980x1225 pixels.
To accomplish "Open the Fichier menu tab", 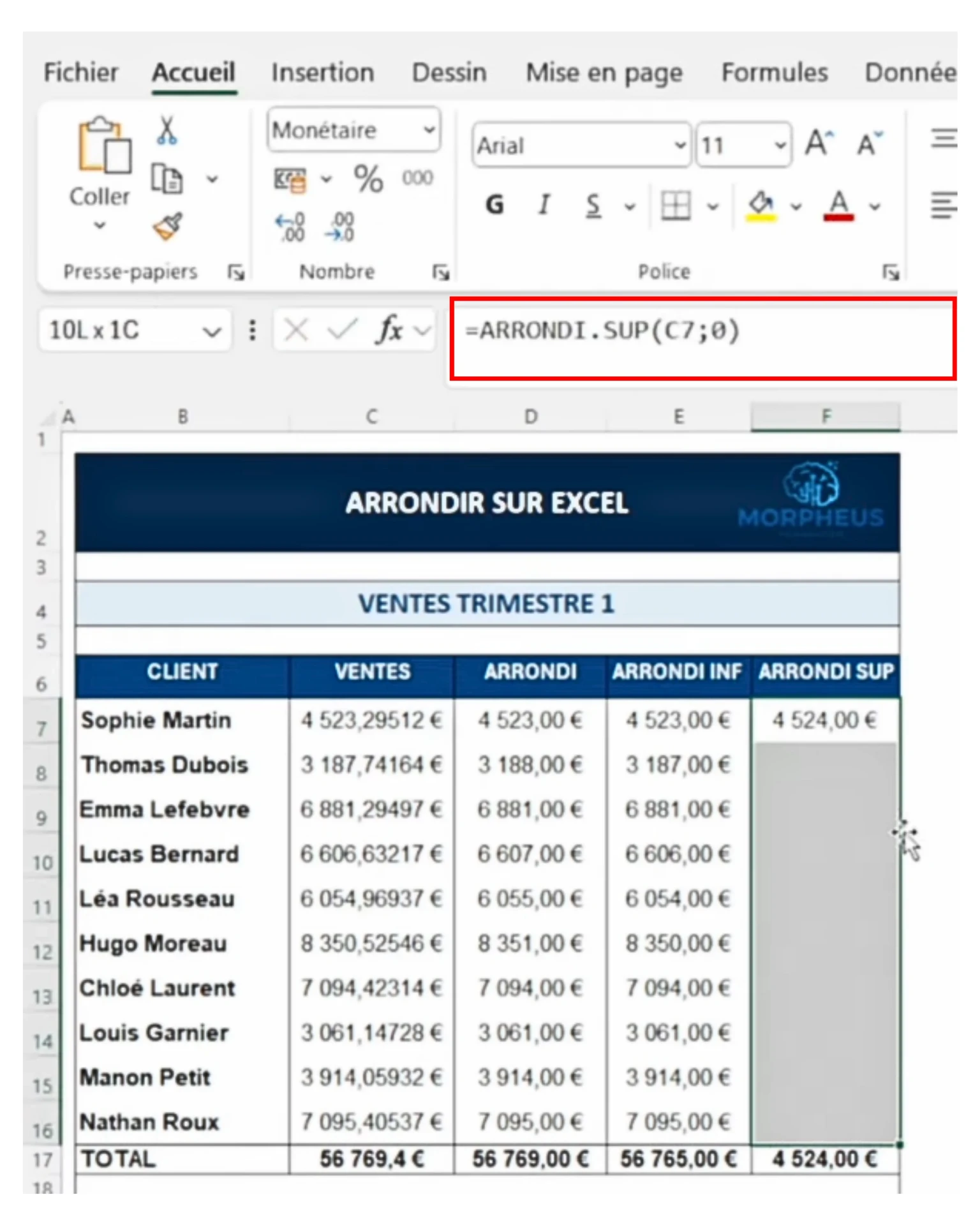I will click(81, 73).
